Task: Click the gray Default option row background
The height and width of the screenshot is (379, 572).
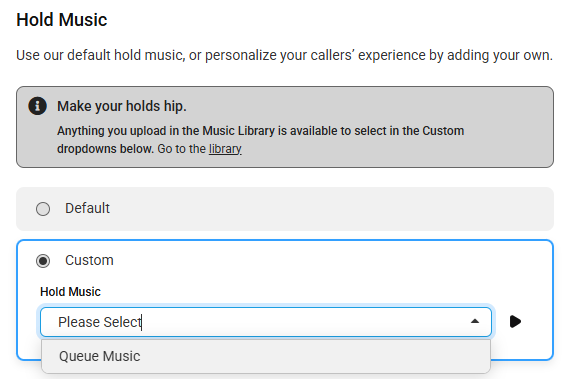Action: [x=328, y=209]
